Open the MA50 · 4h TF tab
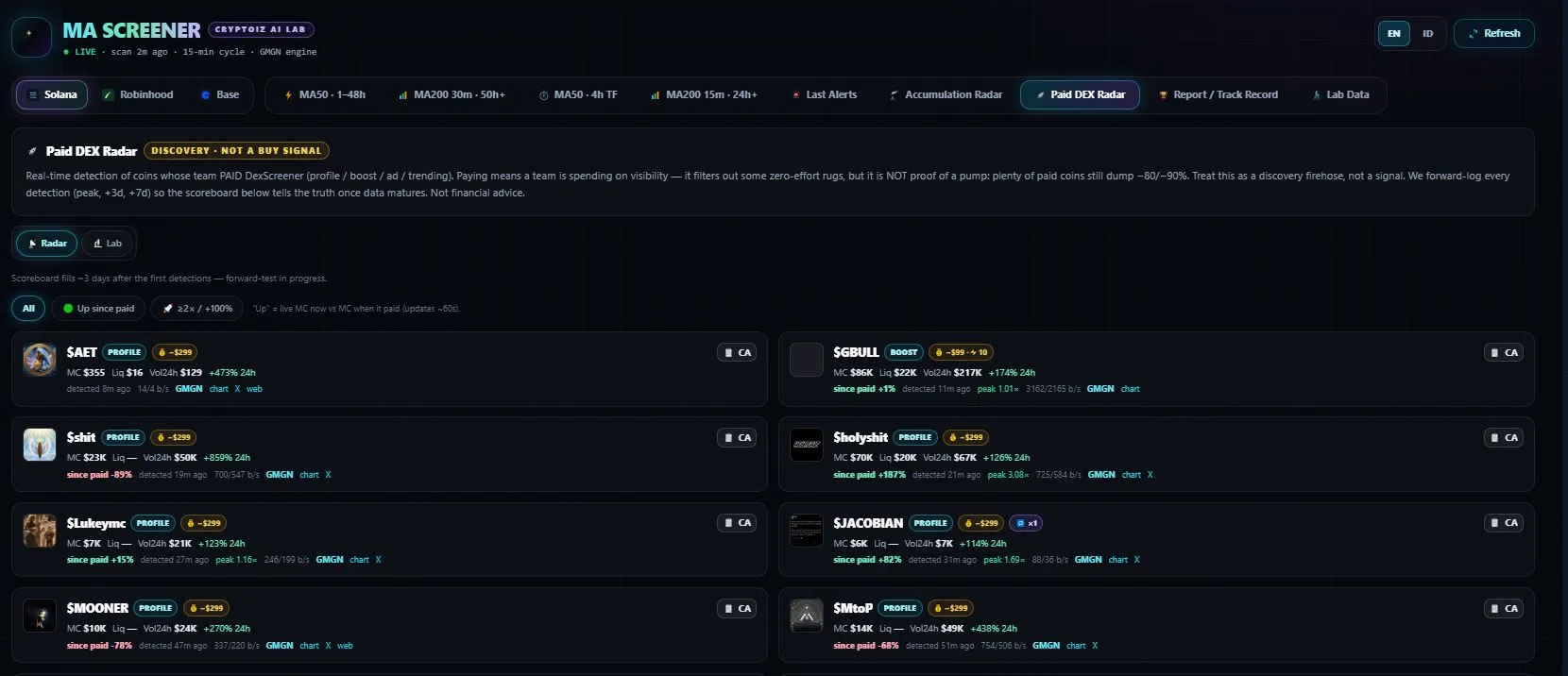Viewport: 1568px width, 676px height. 578,94
